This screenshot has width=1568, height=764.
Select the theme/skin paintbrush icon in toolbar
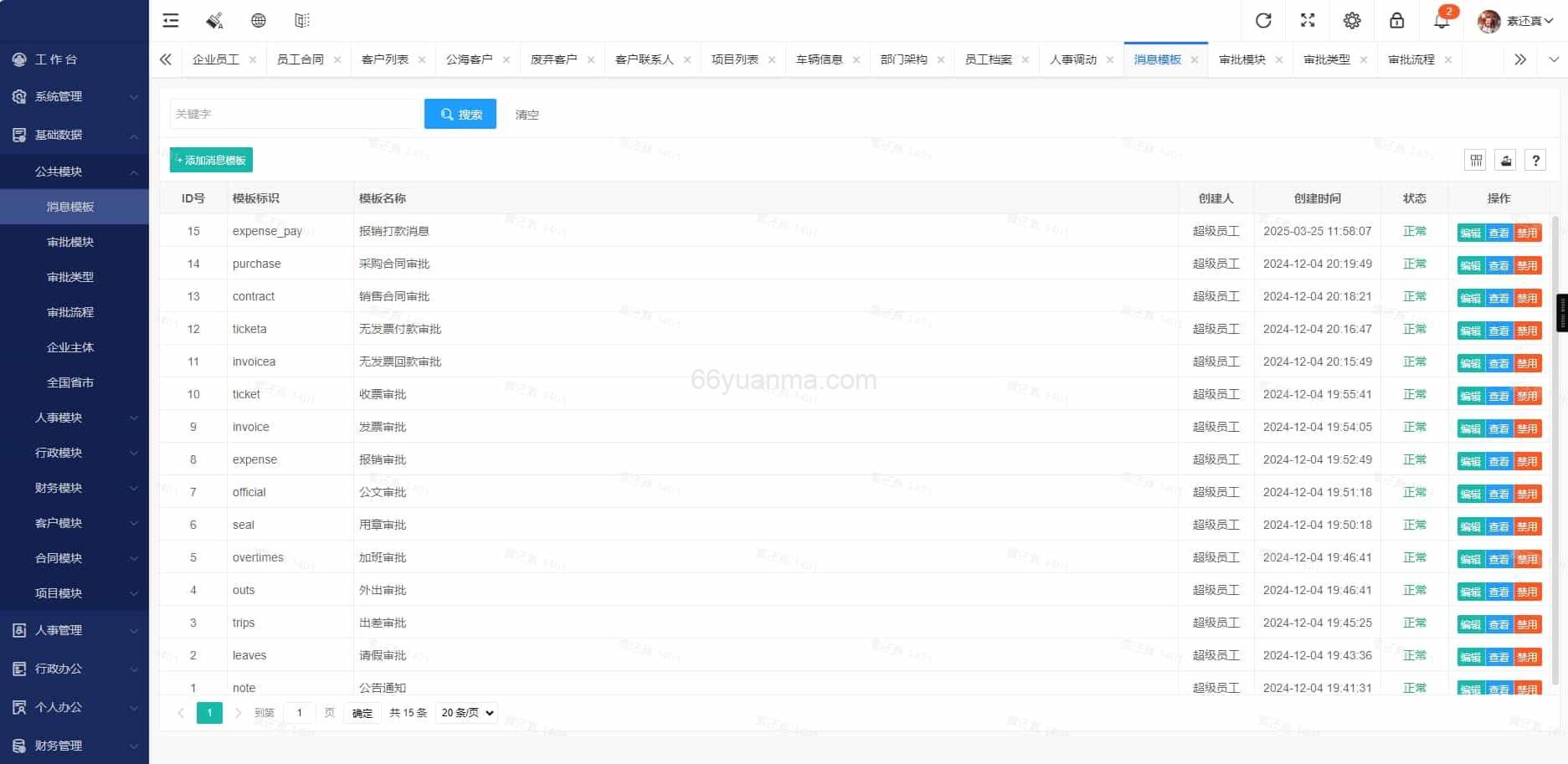(x=214, y=20)
